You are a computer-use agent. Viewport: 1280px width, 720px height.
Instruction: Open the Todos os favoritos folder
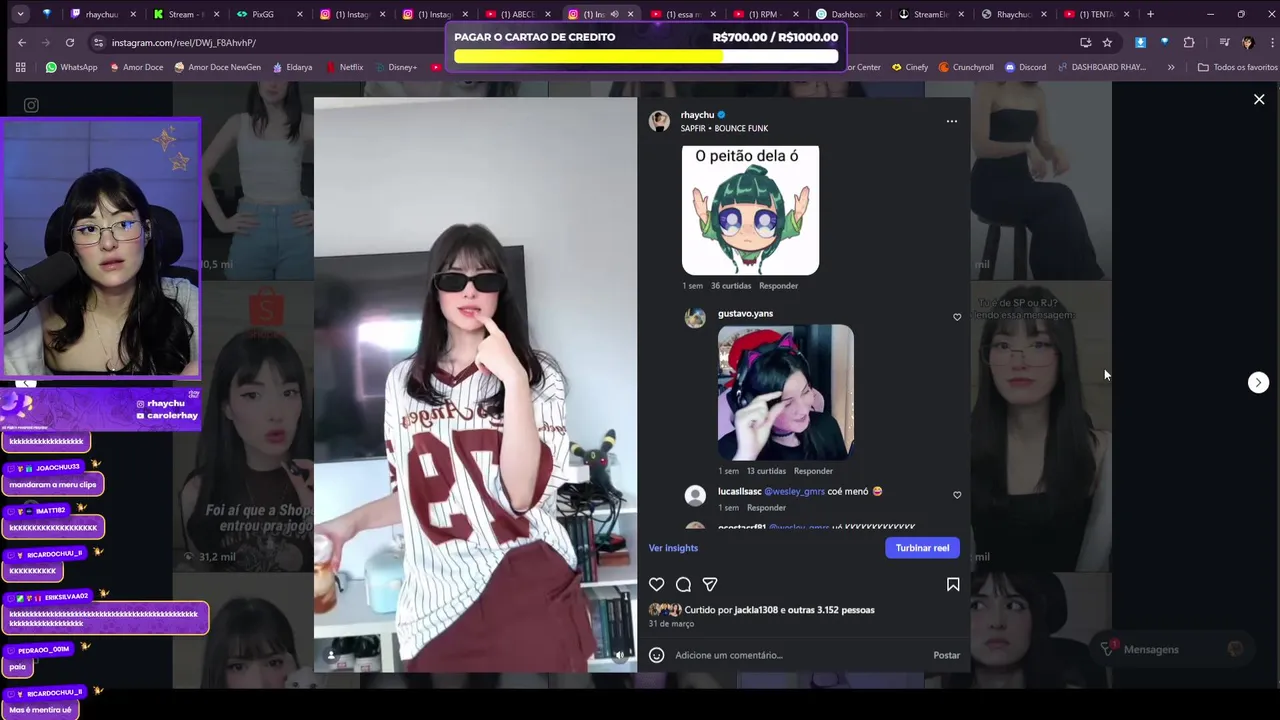pos(1237,67)
